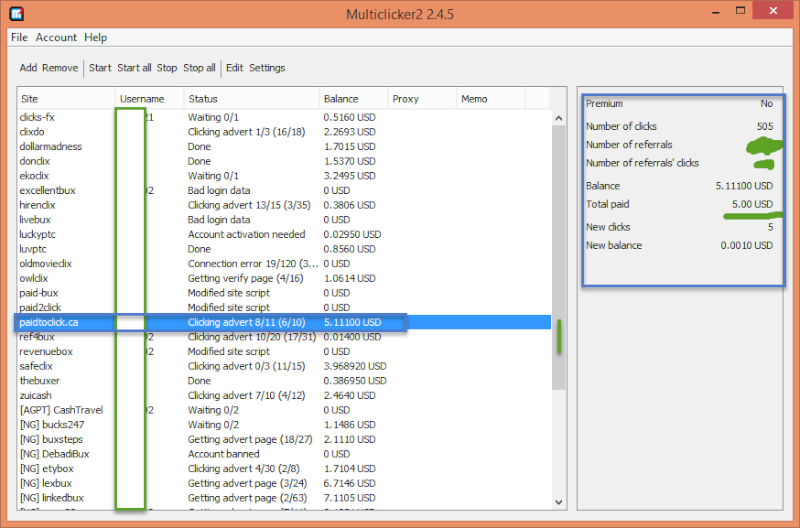Screen dimensions: 800x528
Task: Click the 7.1105 USD balance cell
Action: coord(349,498)
